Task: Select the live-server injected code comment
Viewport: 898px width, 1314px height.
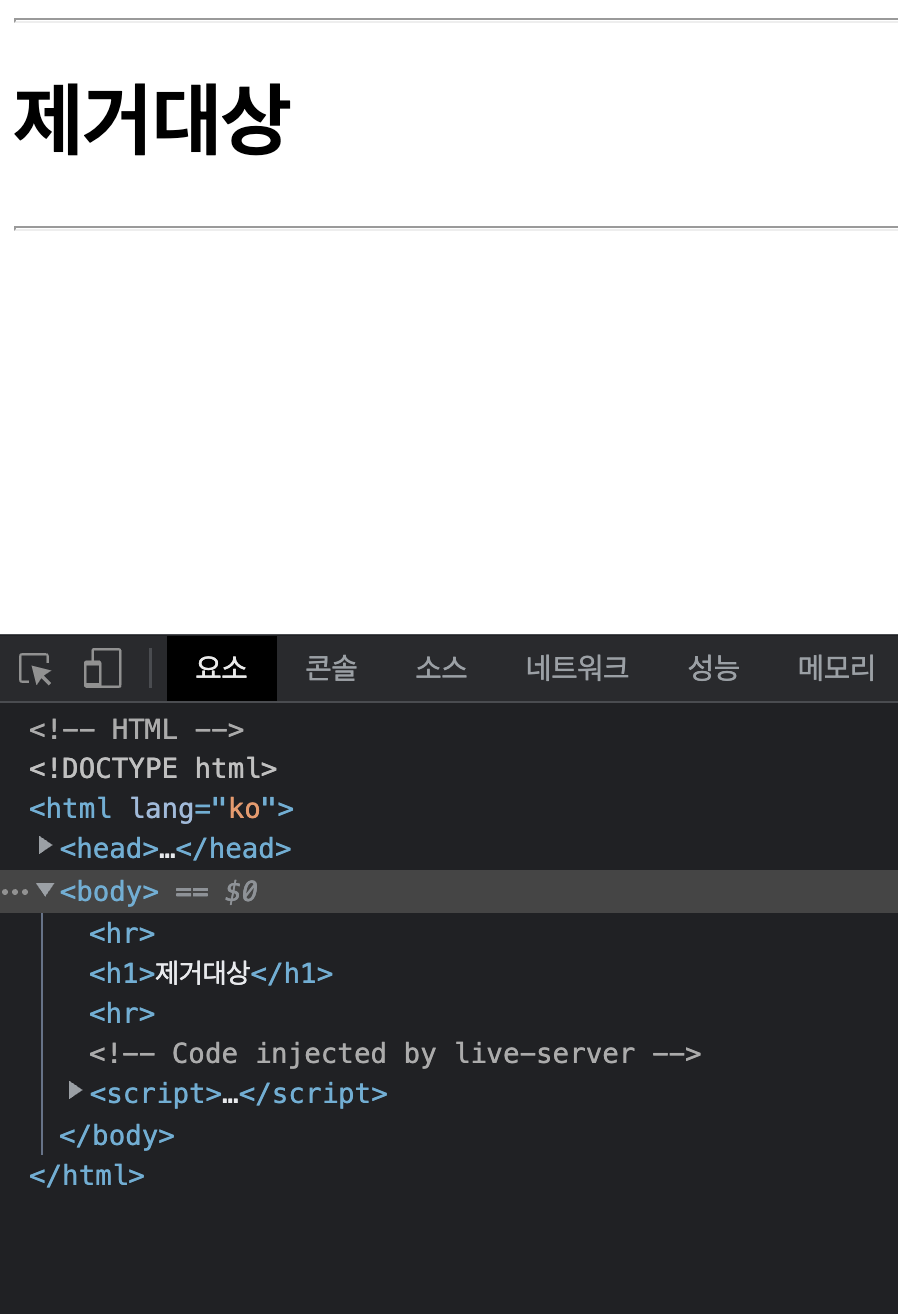Action: click(x=395, y=1053)
